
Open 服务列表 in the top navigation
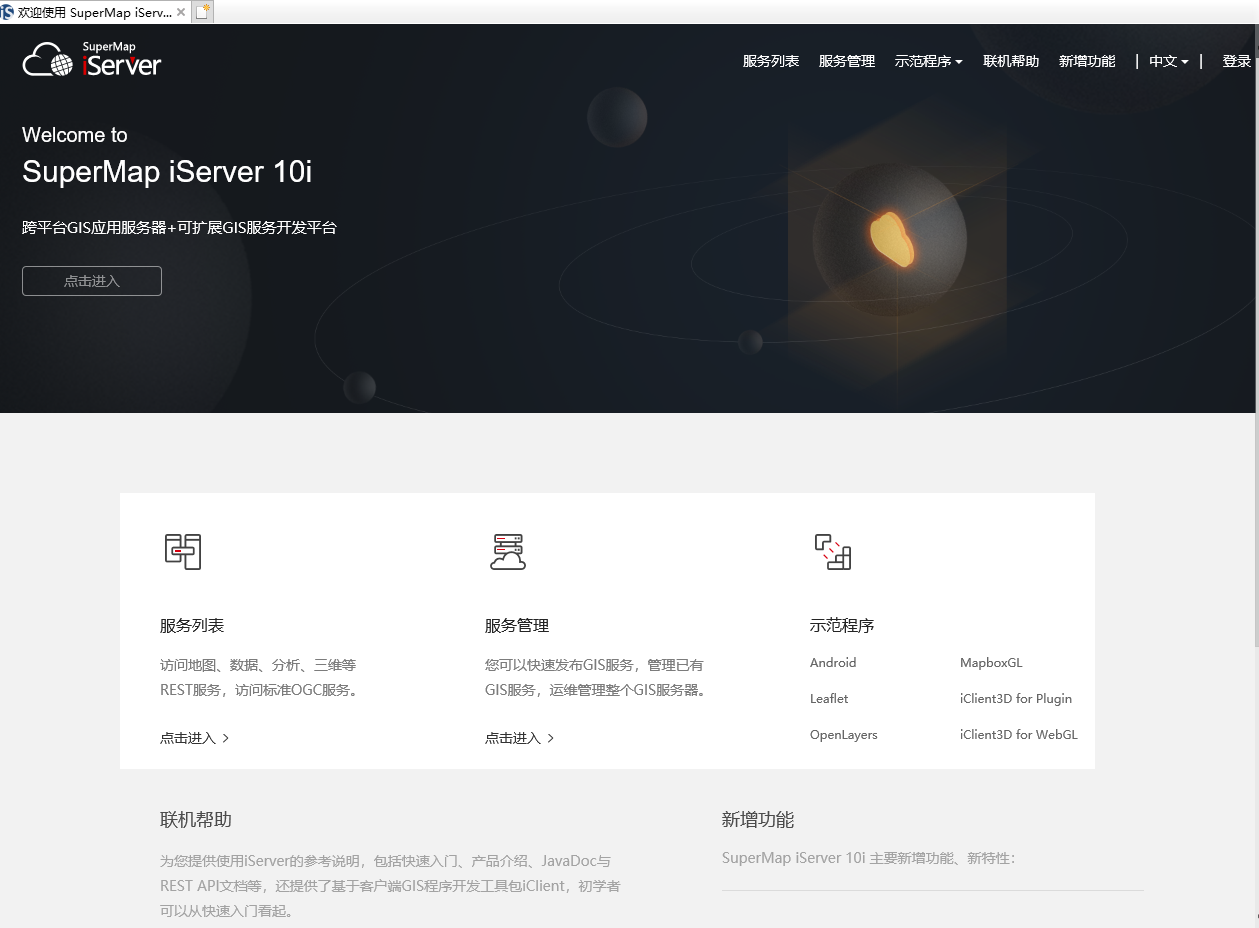click(x=771, y=61)
